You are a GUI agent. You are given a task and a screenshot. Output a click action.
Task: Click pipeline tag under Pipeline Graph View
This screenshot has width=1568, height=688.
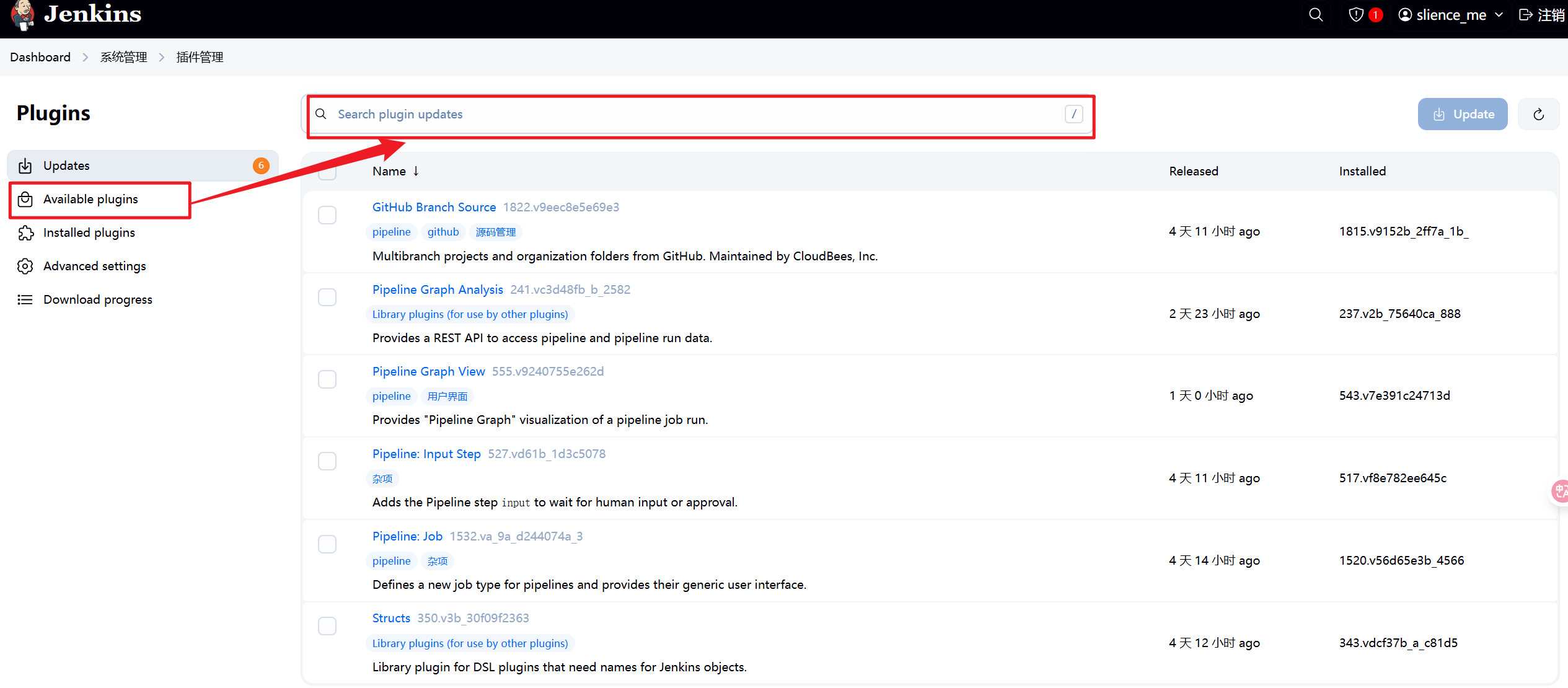(x=391, y=396)
